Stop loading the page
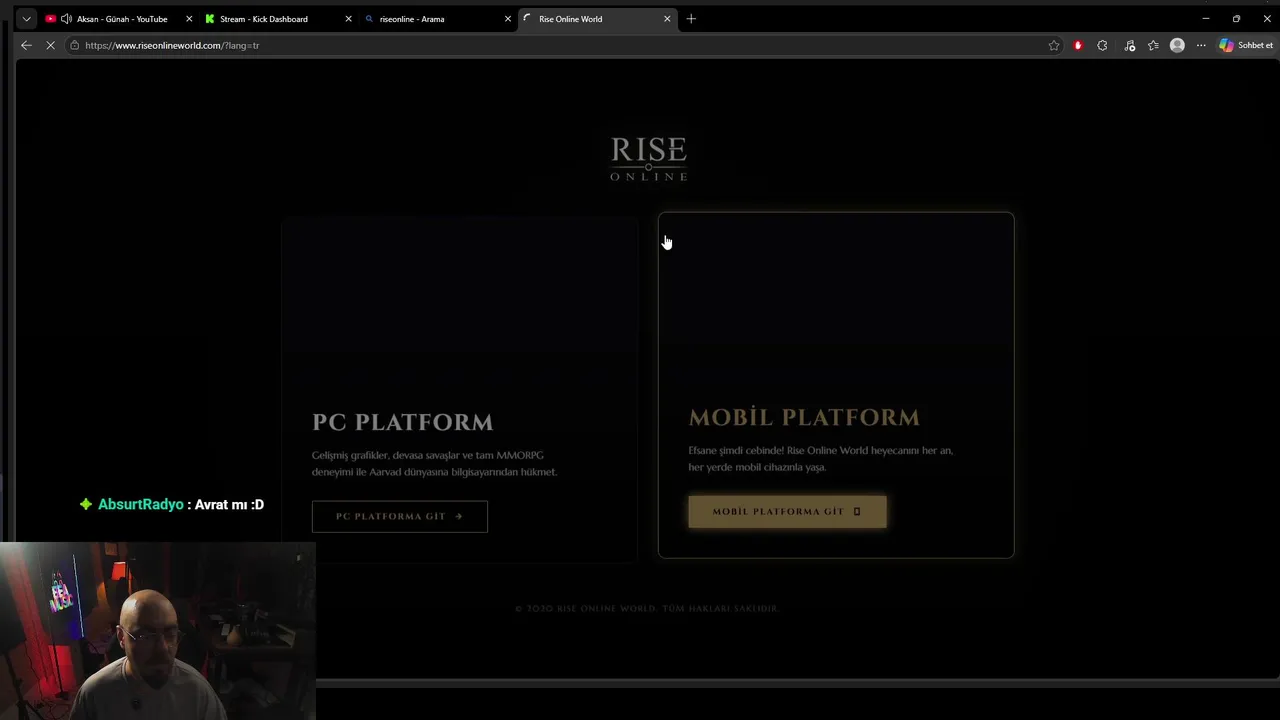This screenshot has width=1280, height=720. [50, 45]
